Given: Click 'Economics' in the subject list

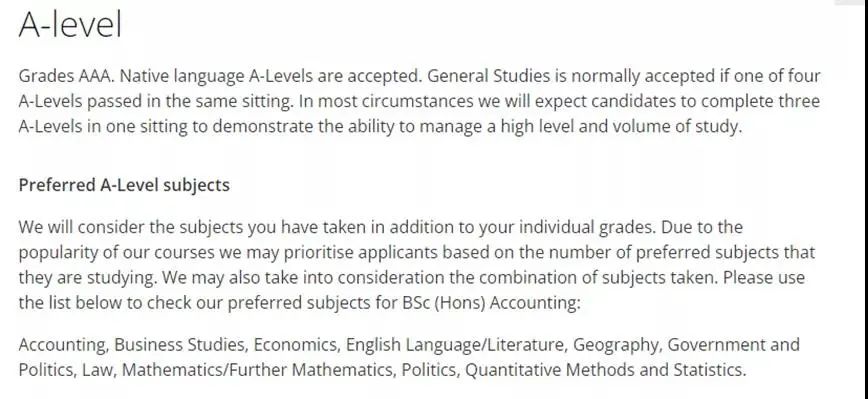Looking at the screenshot, I should [297, 345].
